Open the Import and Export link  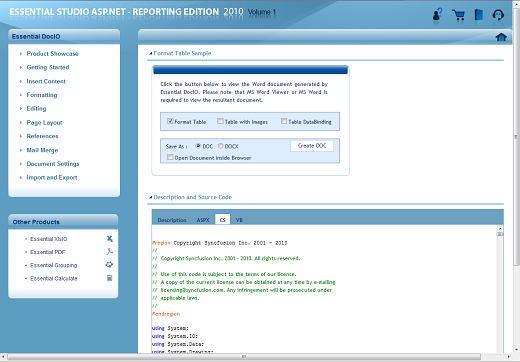[x=52, y=178]
